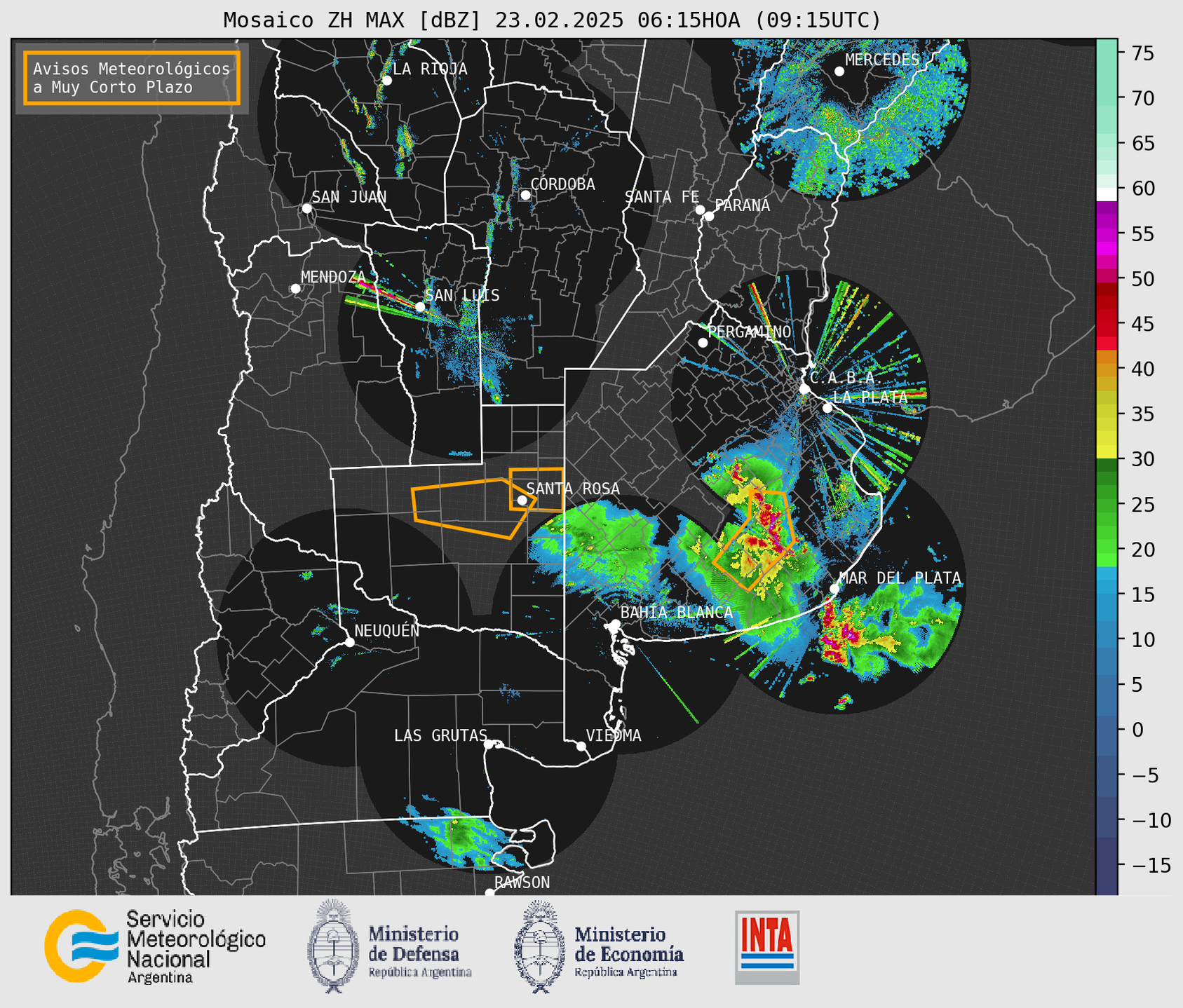Click the Servicio Meteorológico Nacional sun-wave logo
The width and height of the screenshot is (1183, 1008).
tap(81, 946)
